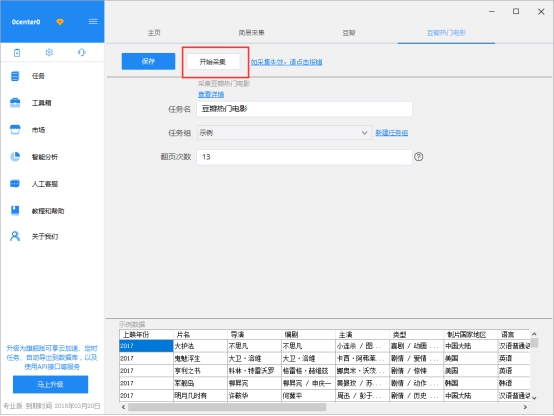The height and width of the screenshot is (416, 554).
Task: Click the question mark help icon beside 翻页次数
Action: point(419,157)
